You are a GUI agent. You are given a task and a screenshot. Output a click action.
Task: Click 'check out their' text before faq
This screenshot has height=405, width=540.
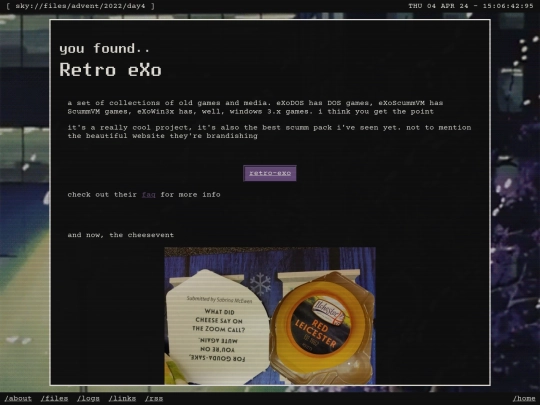[x=102, y=195]
